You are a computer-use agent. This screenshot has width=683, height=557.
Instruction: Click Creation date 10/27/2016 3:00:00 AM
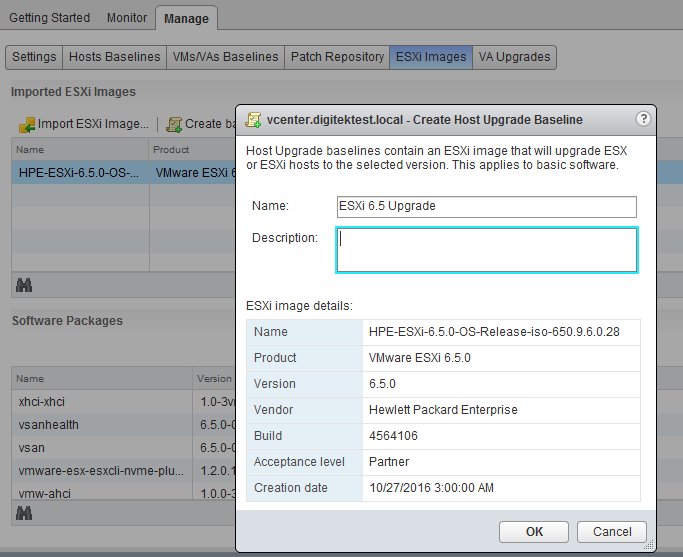point(431,488)
